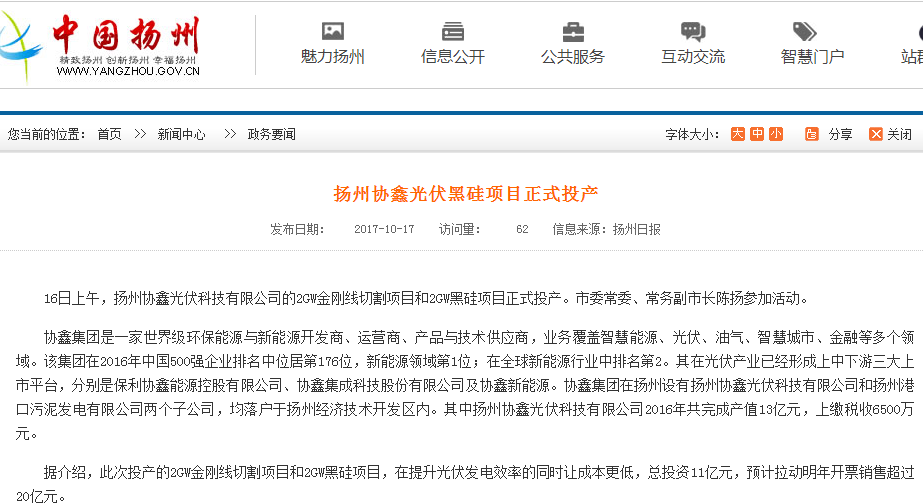Click the 公共服务 briefcase icon
This screenshot has width=923, height=503.
coord(573,31)
